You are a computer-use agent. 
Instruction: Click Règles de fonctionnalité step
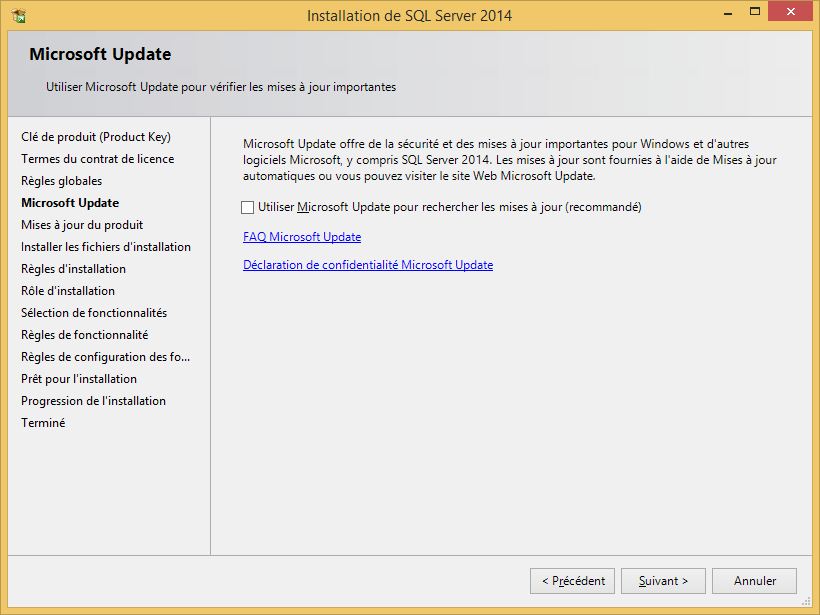pyautogui.click(x=84, y=335)
